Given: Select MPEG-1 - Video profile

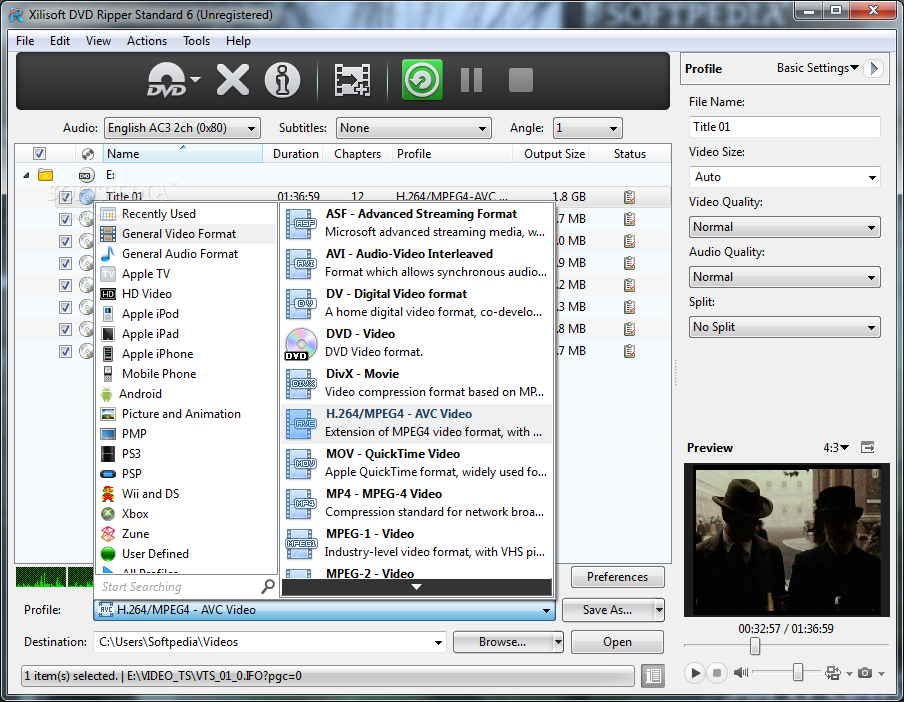Looking at the screenshot, I should pos(416,543).
